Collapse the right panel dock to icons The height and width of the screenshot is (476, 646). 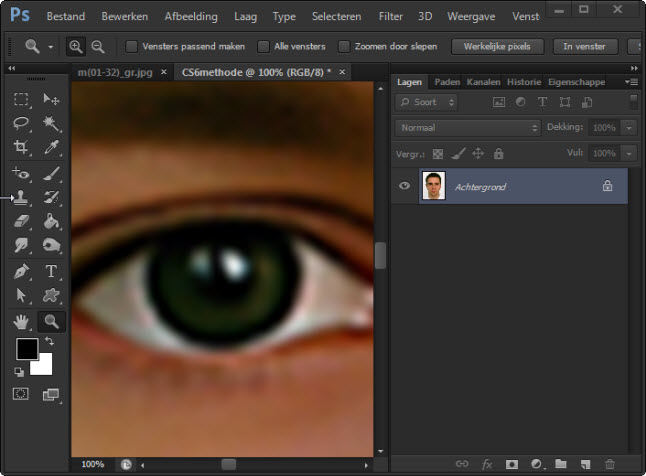634,68
